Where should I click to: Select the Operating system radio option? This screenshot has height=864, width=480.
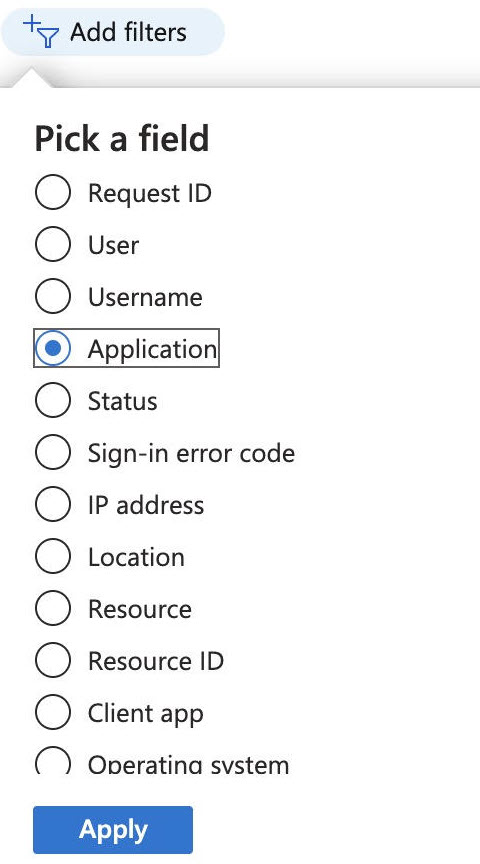coord(52,761)
